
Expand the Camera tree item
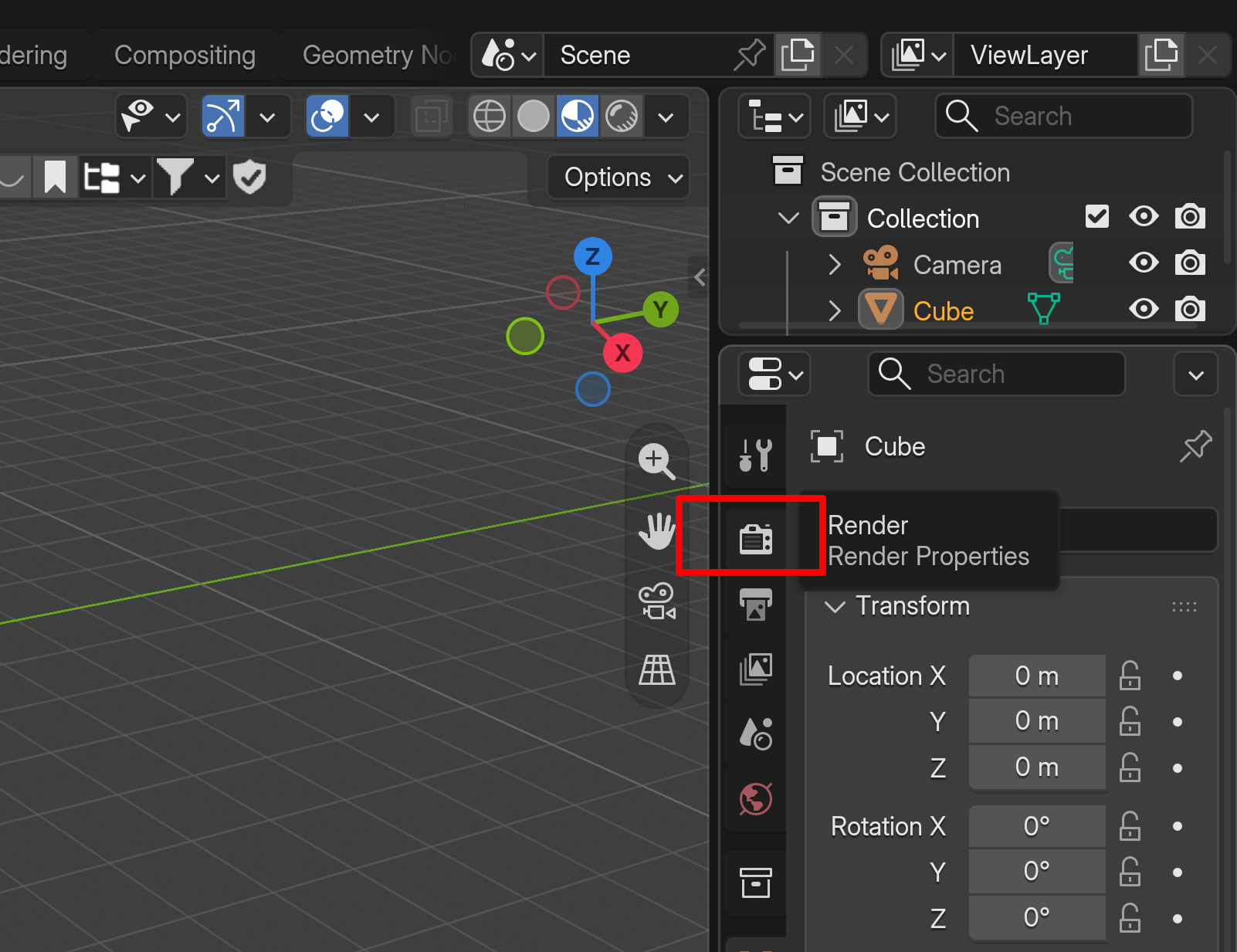834,265
